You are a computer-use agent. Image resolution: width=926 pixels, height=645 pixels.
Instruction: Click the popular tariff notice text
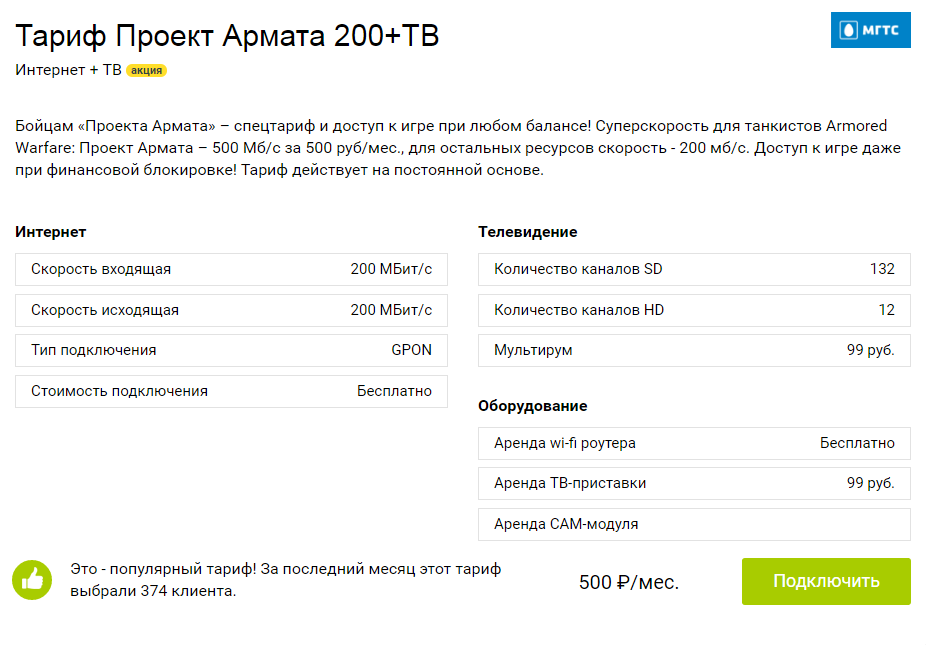tap(286, 580)
